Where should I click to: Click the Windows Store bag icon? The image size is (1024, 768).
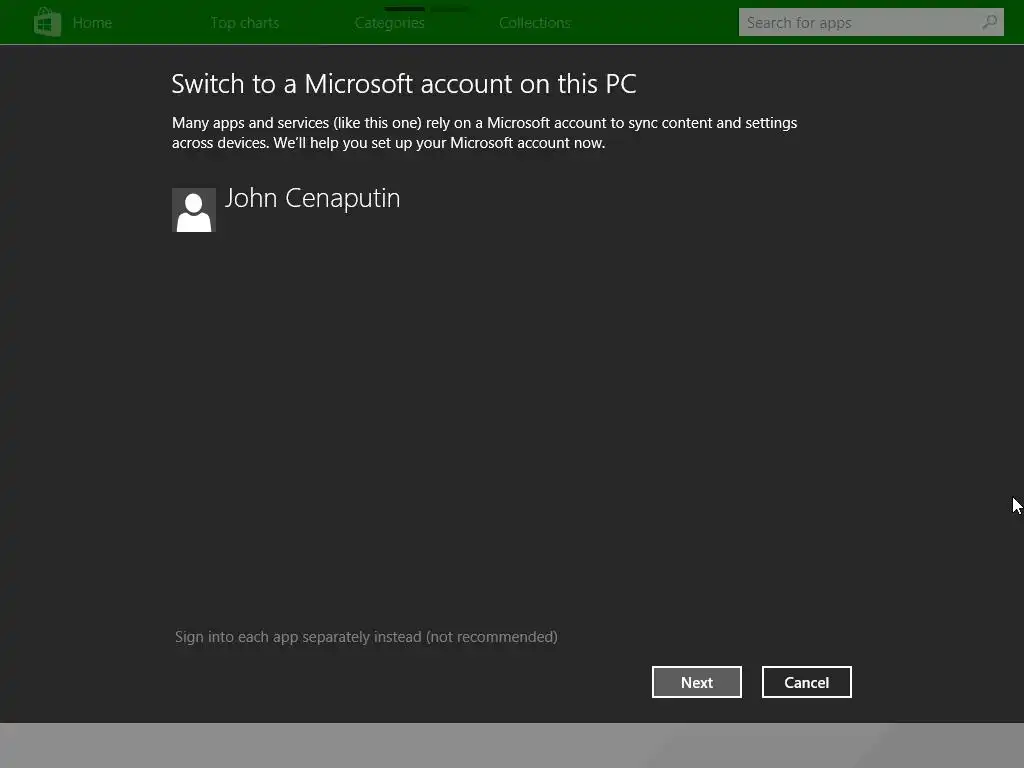[x=47, y=22]
